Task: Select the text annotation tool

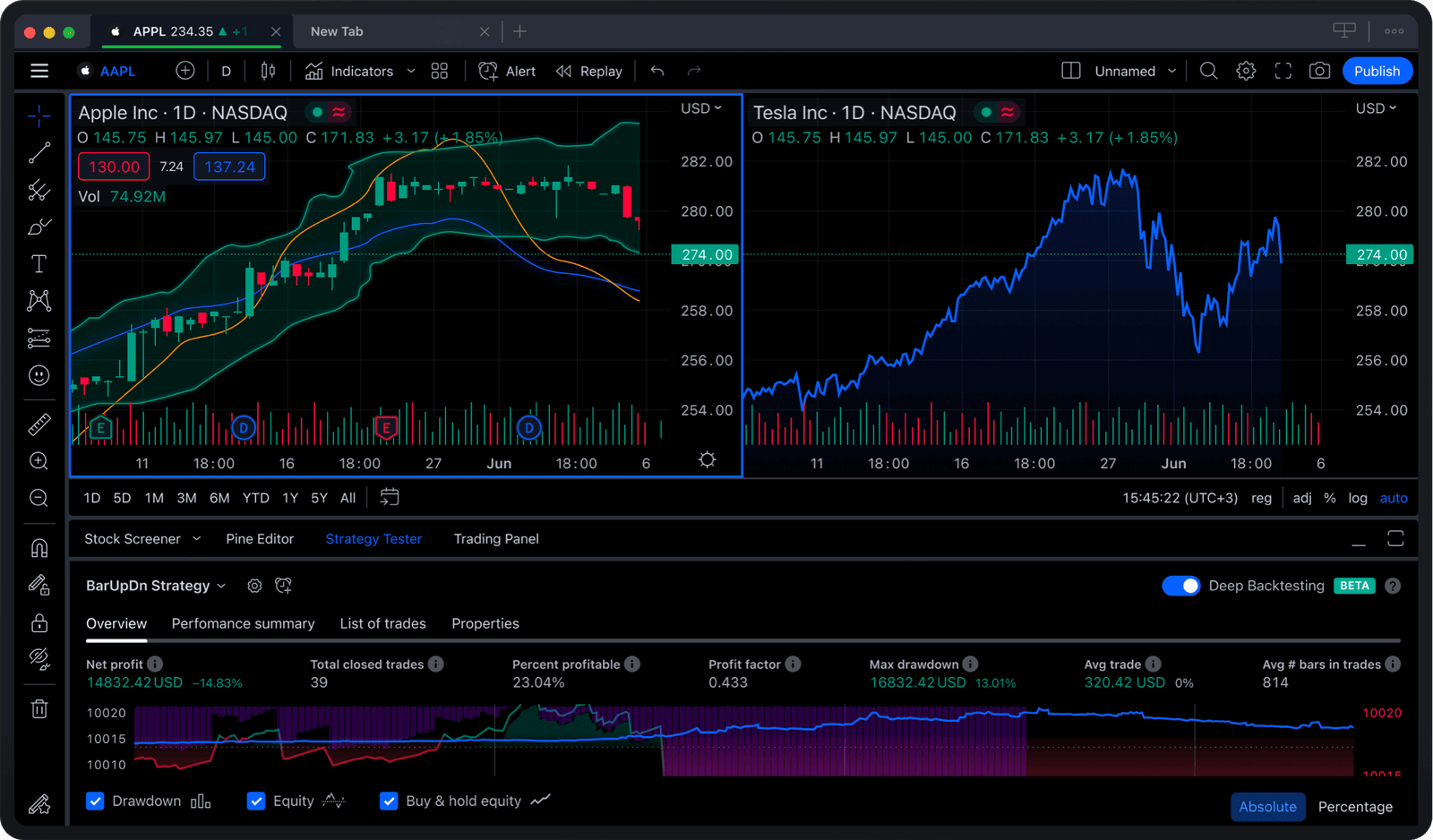Action: pyautogui.click(x=39, y=263)
